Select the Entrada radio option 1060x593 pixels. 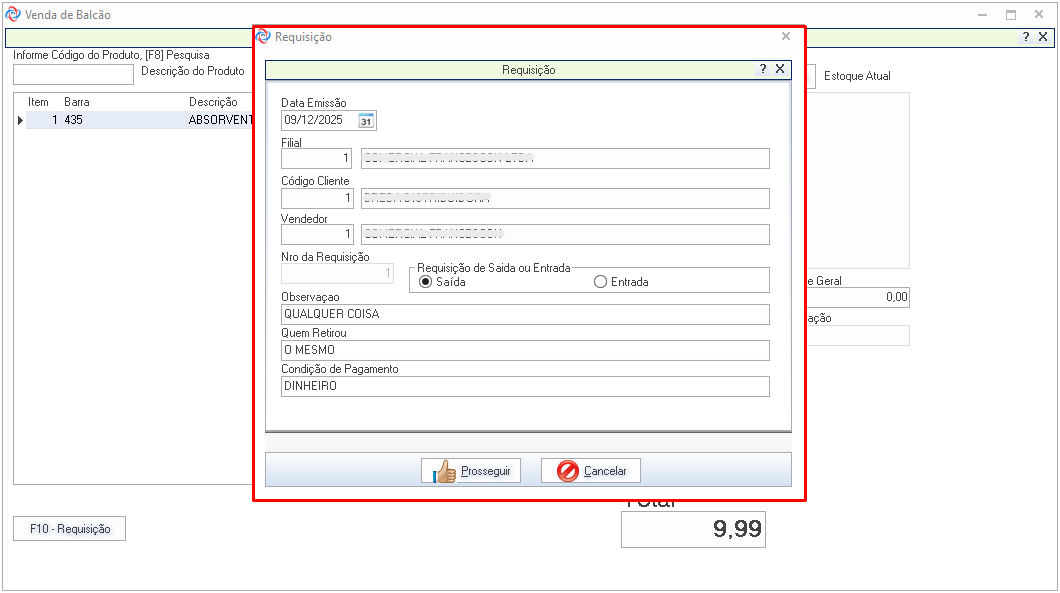pos(600,282)
